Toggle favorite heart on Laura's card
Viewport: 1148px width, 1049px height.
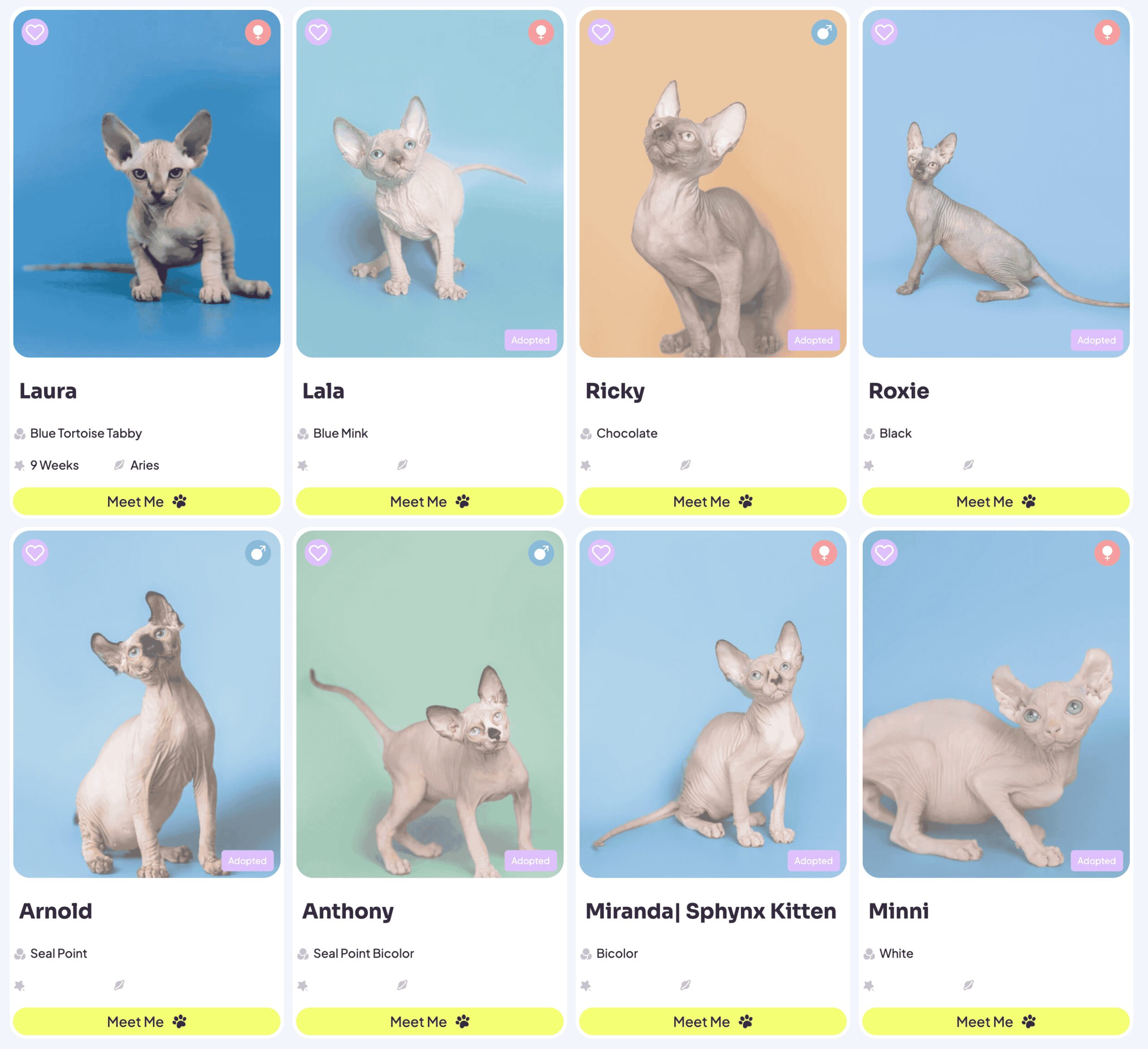click(x=35, y=32)
